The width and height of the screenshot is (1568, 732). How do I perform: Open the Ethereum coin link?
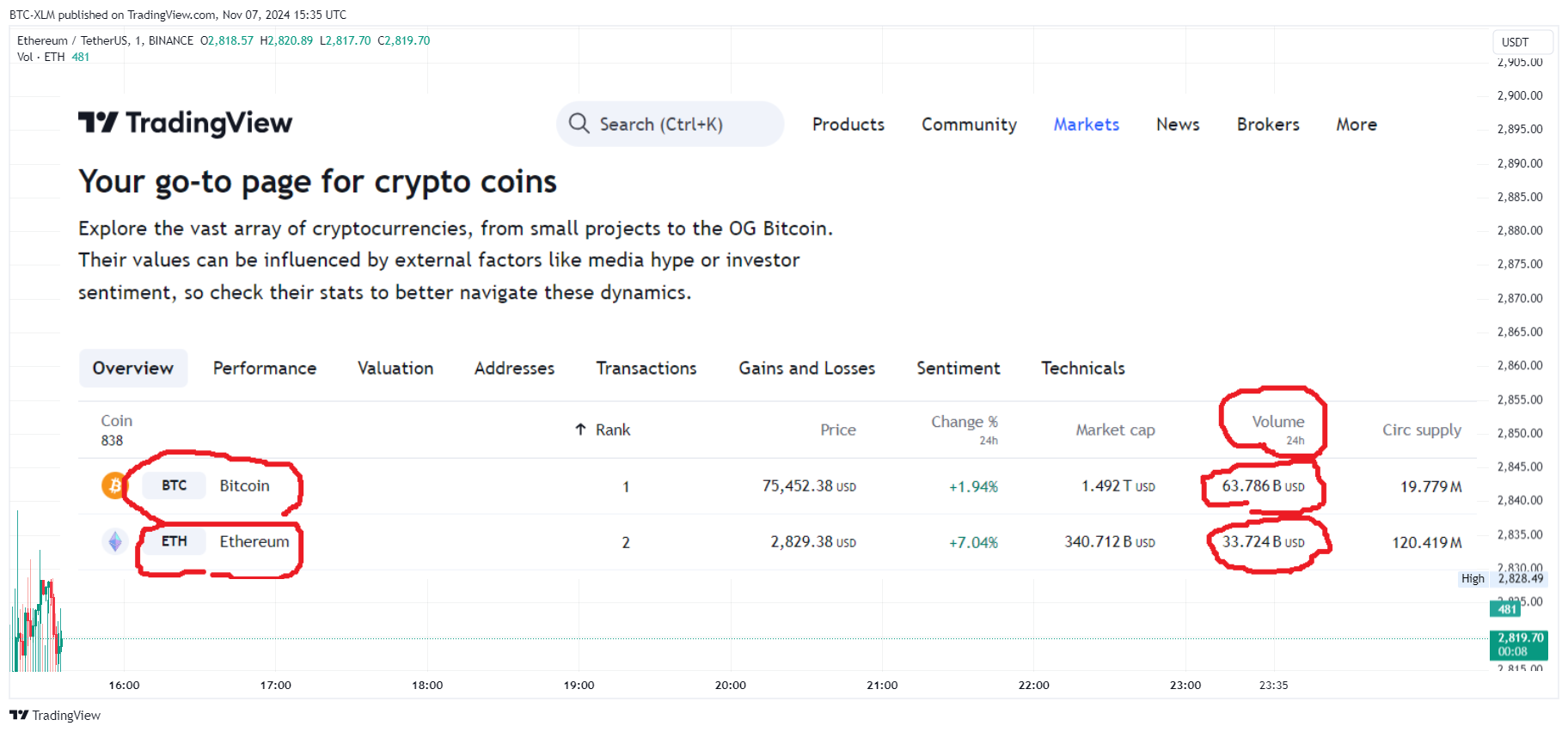(x=254, y=541)
